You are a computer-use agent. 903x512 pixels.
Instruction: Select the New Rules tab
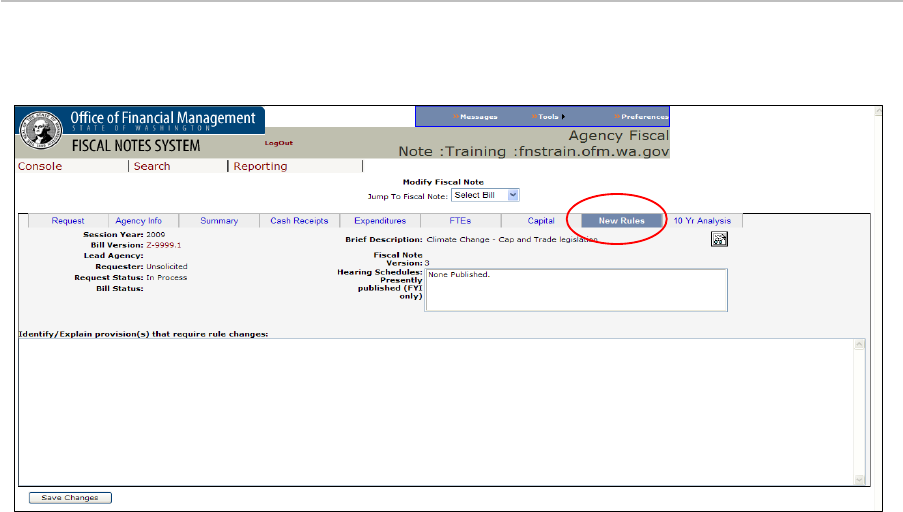pos(621,221)
